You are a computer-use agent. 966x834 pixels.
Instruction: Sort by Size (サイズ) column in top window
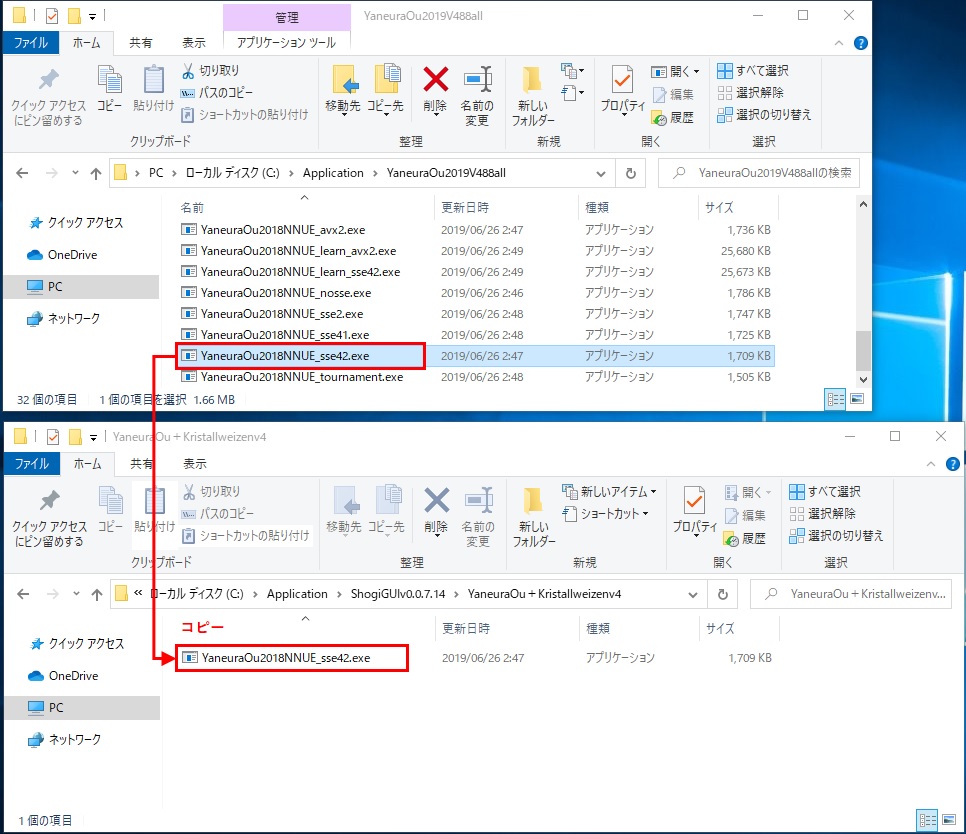(719, 208)
